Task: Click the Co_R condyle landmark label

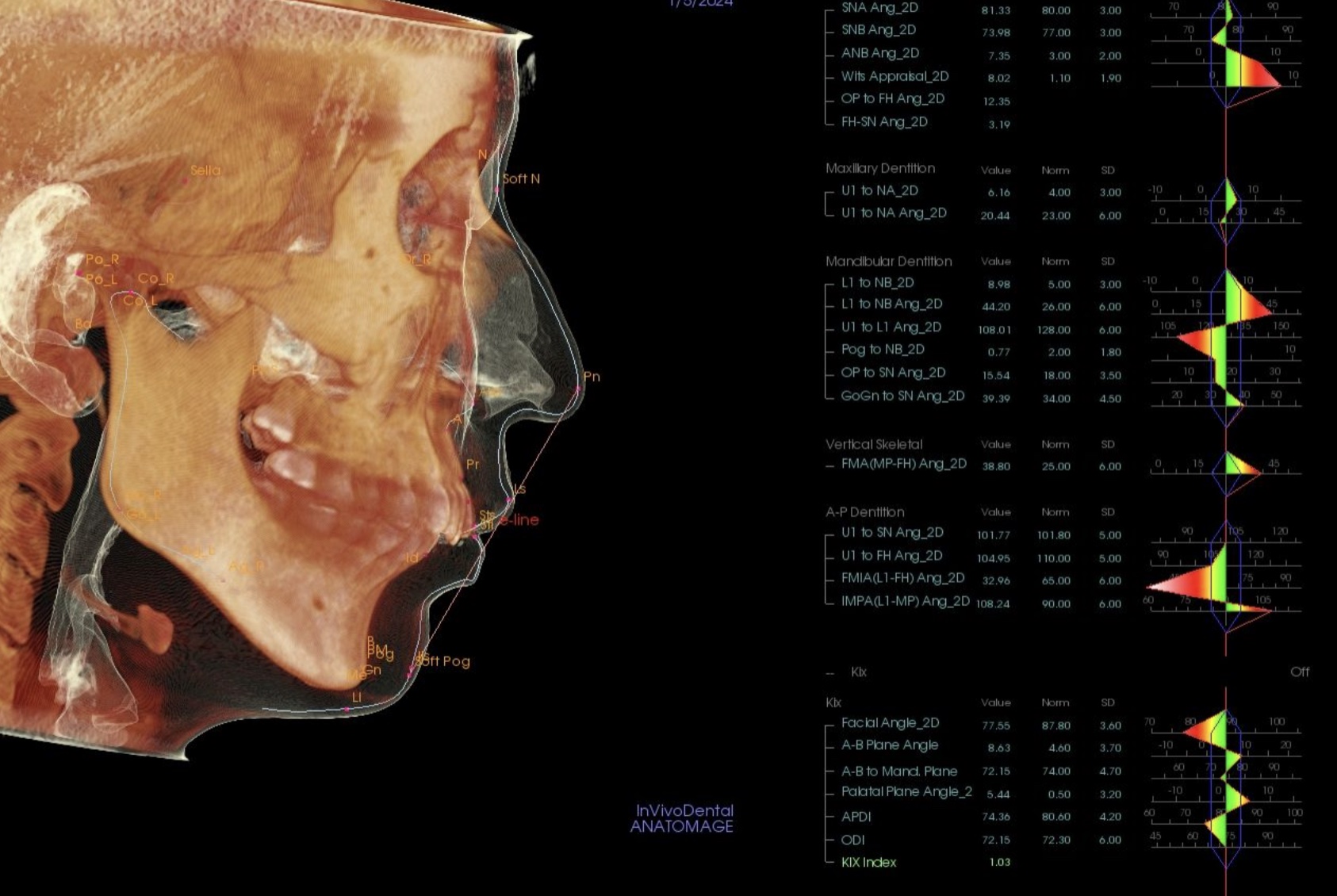Action: pos(155,278)
